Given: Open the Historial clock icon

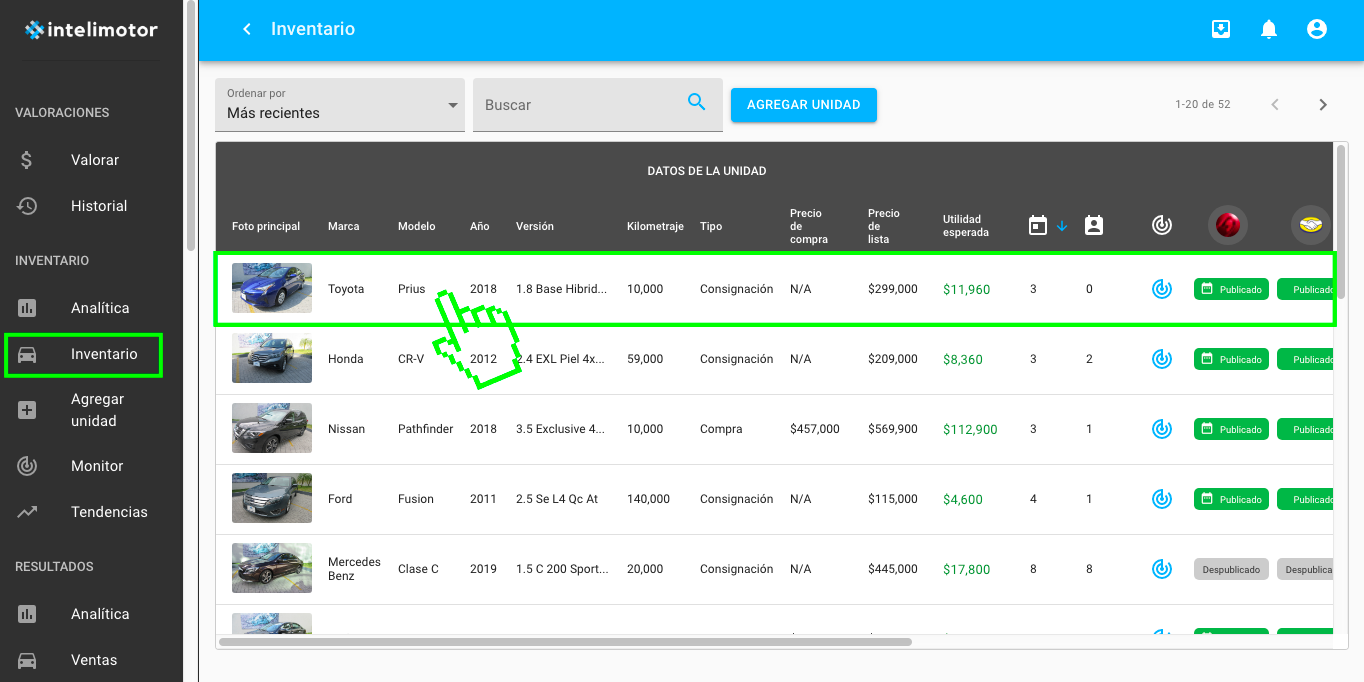Looking at the screenshot, I should (x=27, y=206).
